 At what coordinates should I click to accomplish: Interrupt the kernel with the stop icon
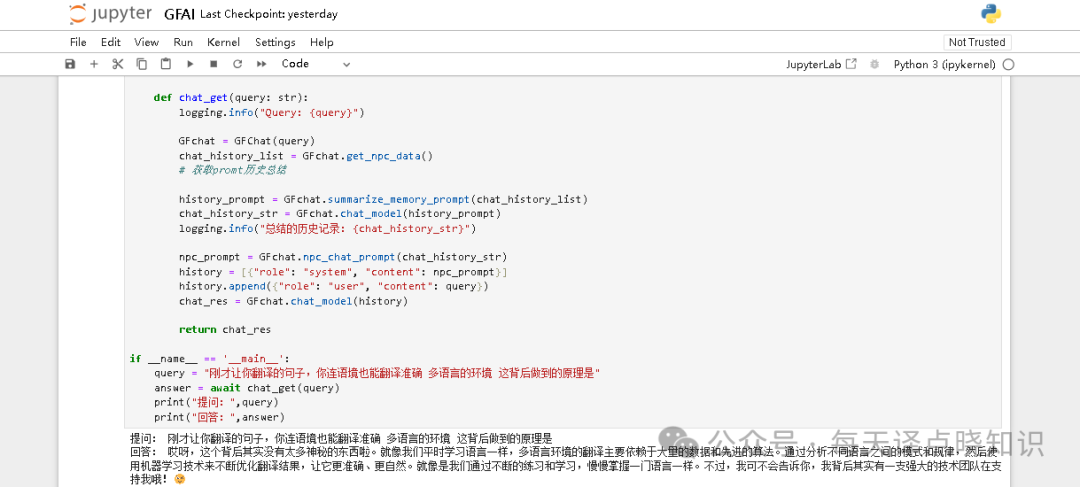pyautogui.click(x=214, y=64)
